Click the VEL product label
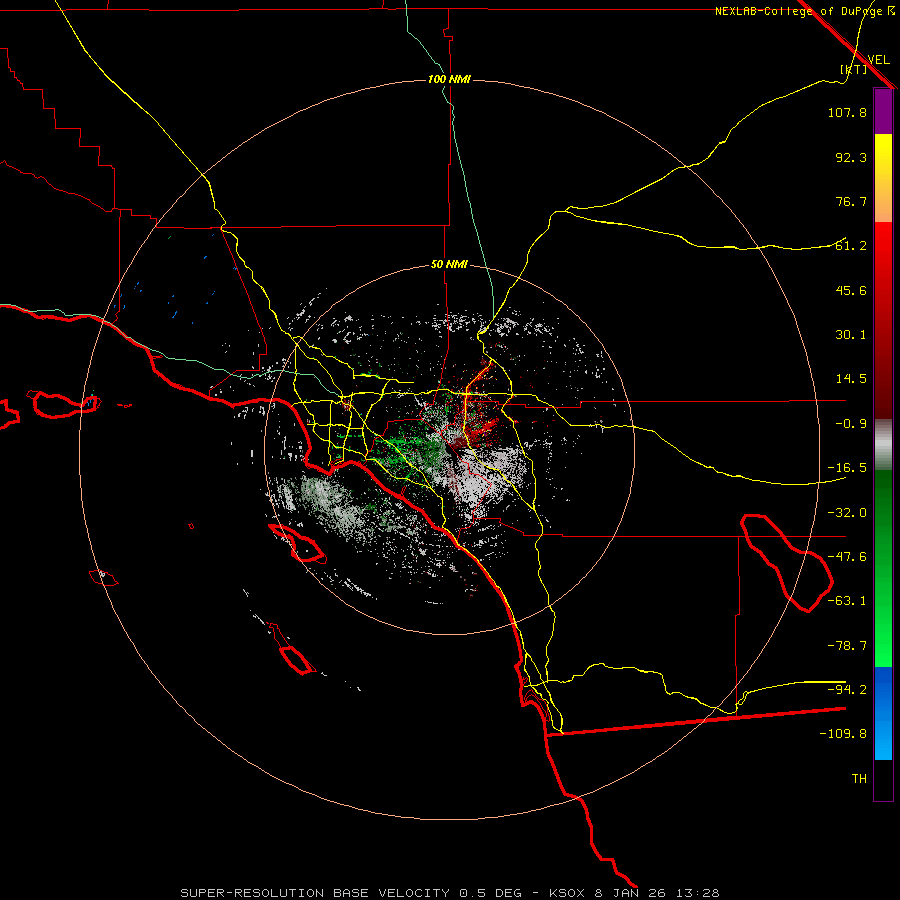The height and width of the screenshot is (900, 900). 878,60
